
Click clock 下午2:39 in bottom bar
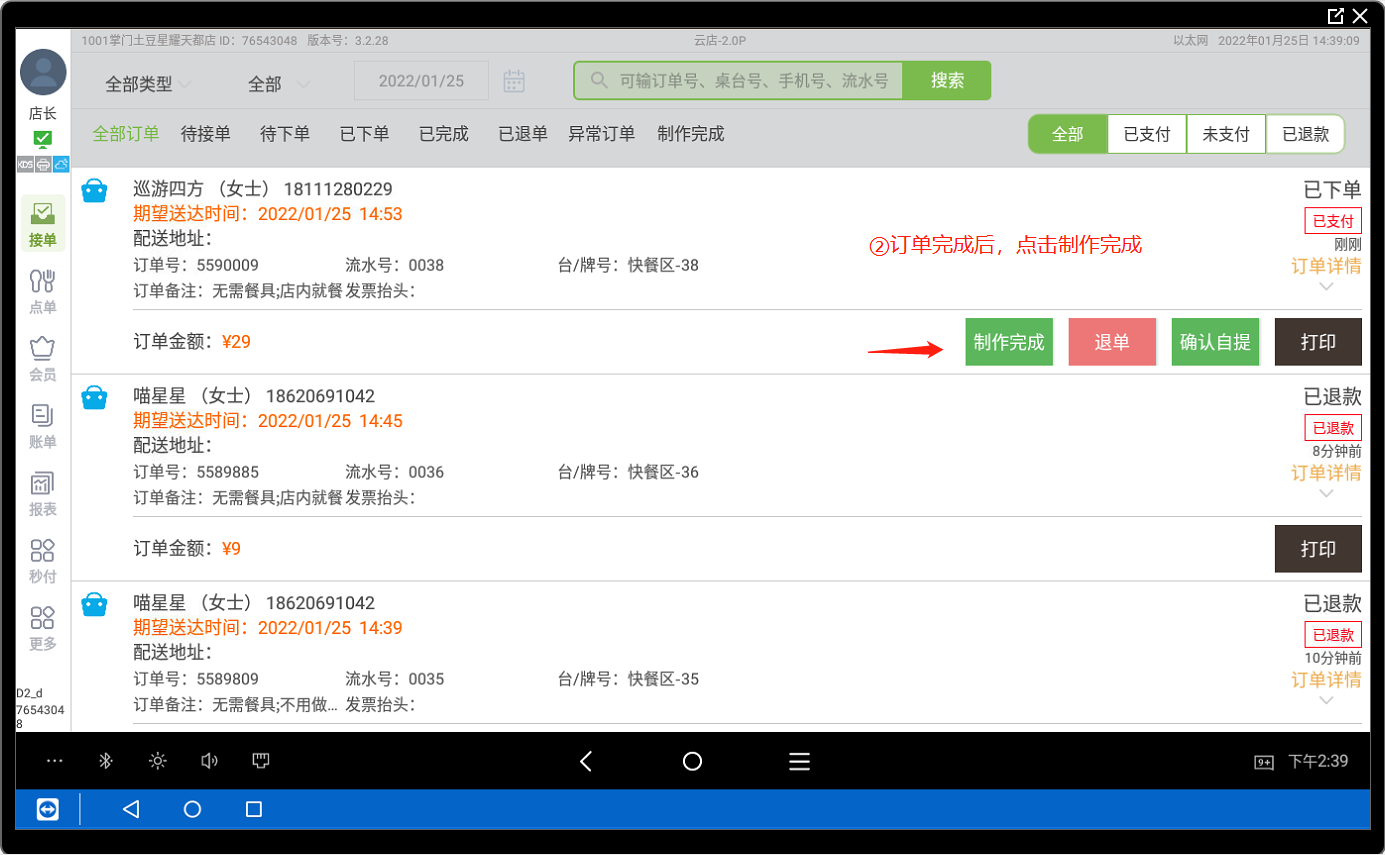[x=1318, y=761]
